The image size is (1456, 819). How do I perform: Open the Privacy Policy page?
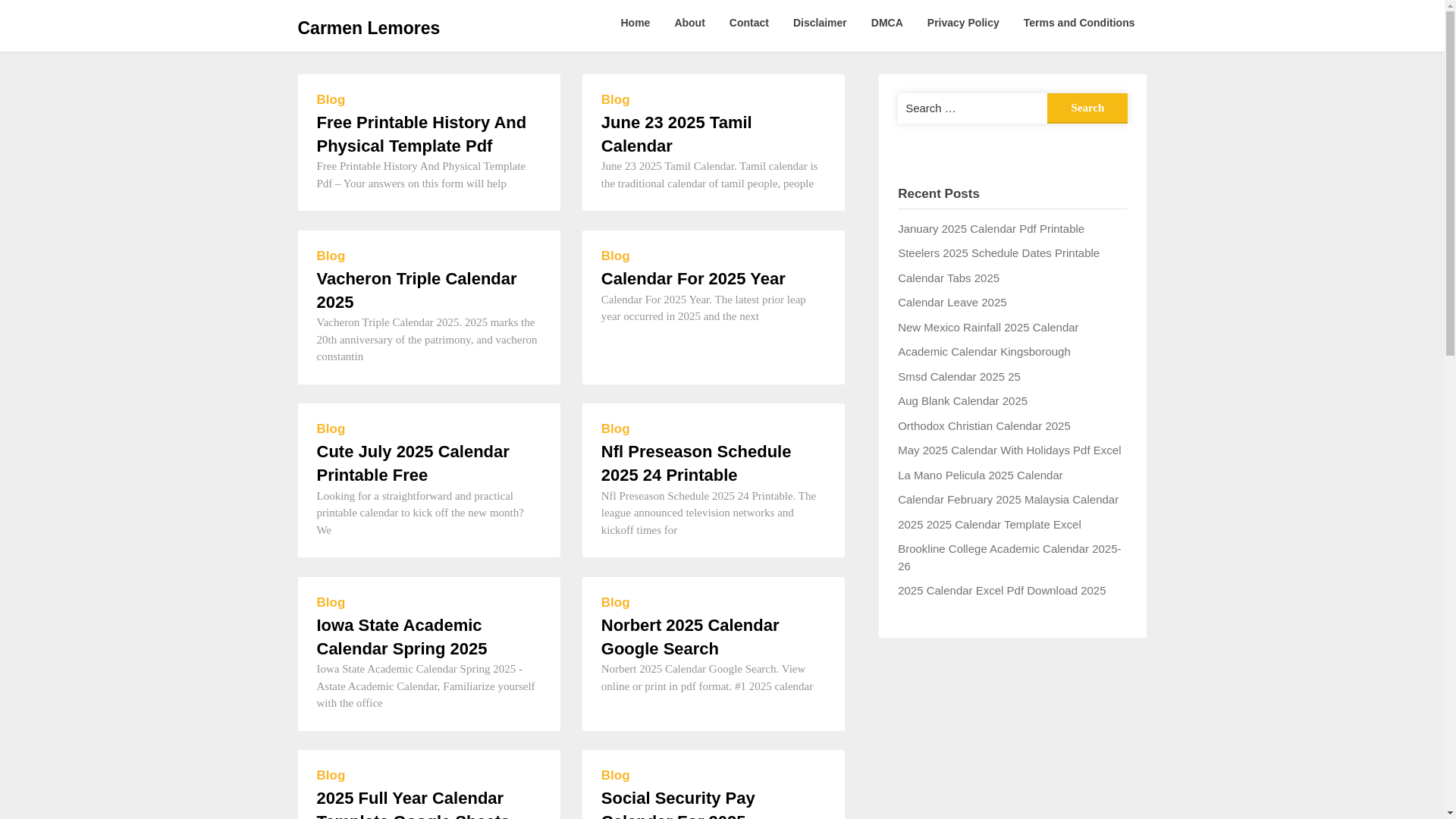(x=962, y=23)
